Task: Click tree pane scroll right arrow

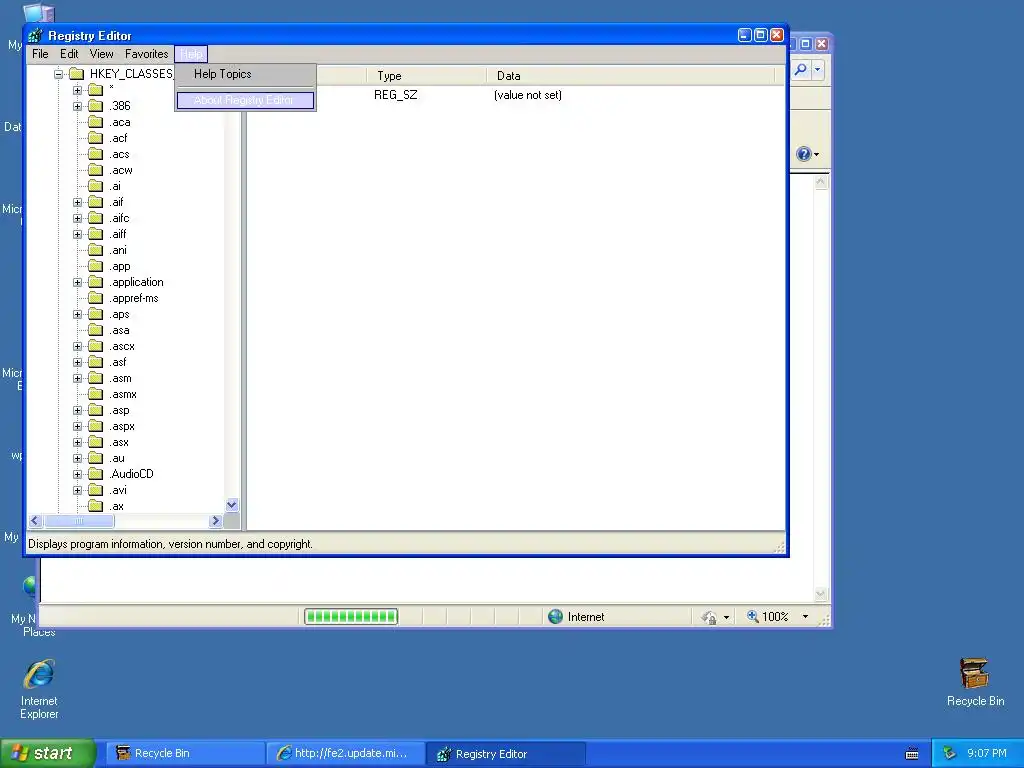Action: [x=216, y=520]
